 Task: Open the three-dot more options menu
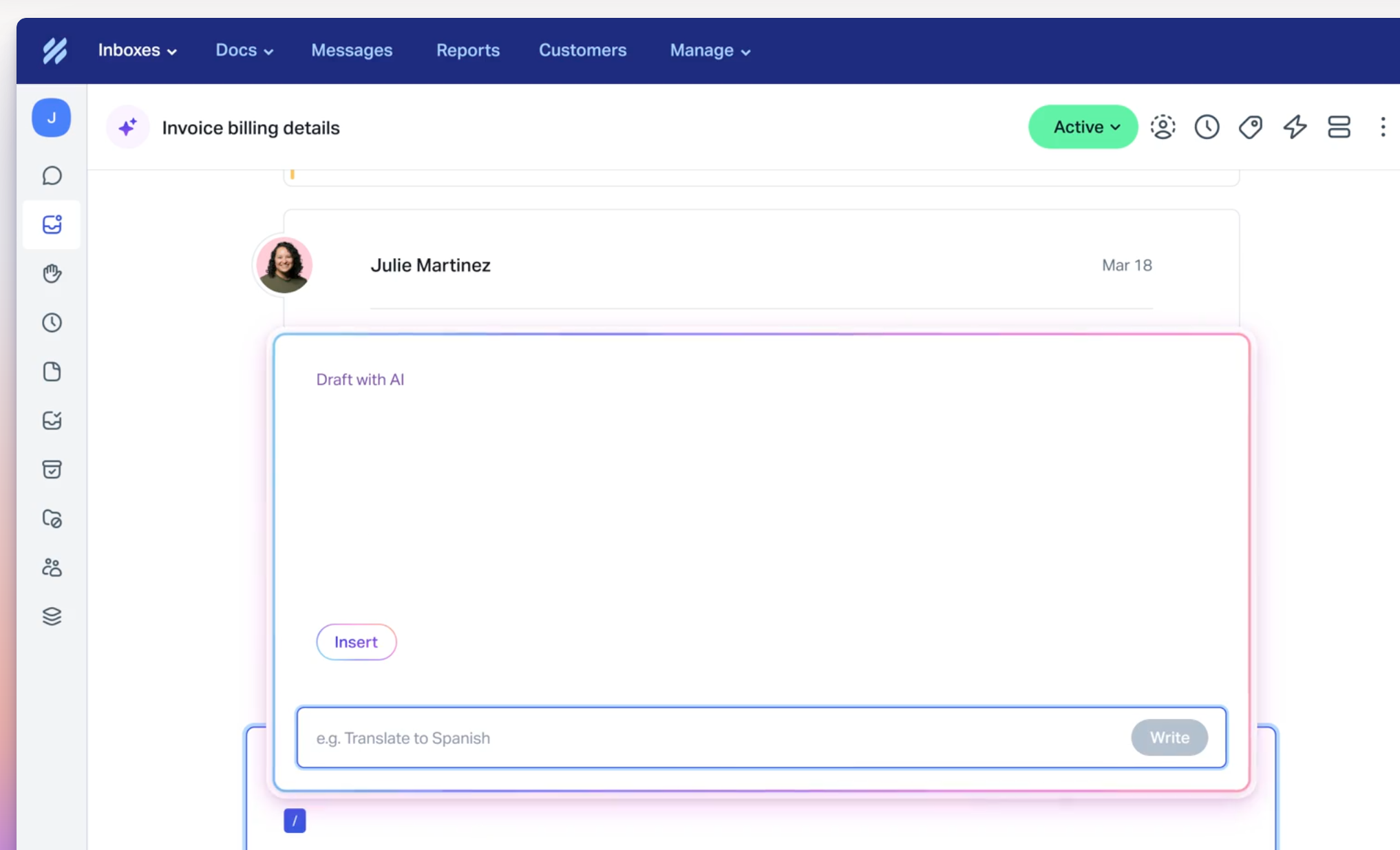[x=1383, y=127]
